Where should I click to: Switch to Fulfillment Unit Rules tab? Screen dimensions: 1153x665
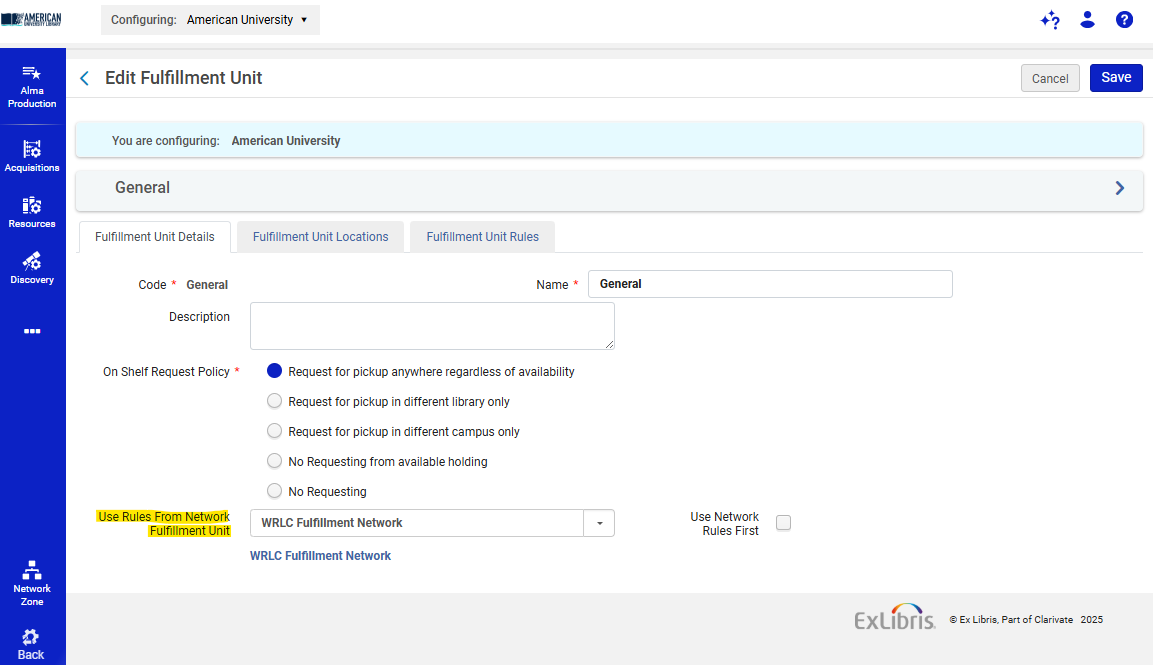pos(482,237)
